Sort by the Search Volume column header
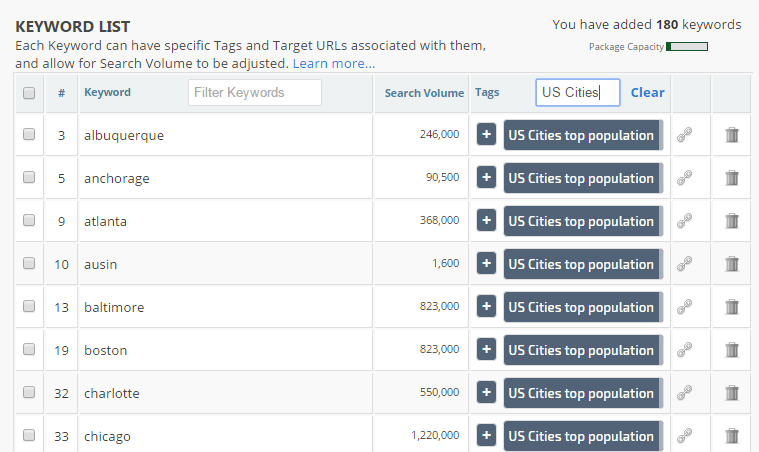Screen dimensions: 759x452 tap(424, 93)
